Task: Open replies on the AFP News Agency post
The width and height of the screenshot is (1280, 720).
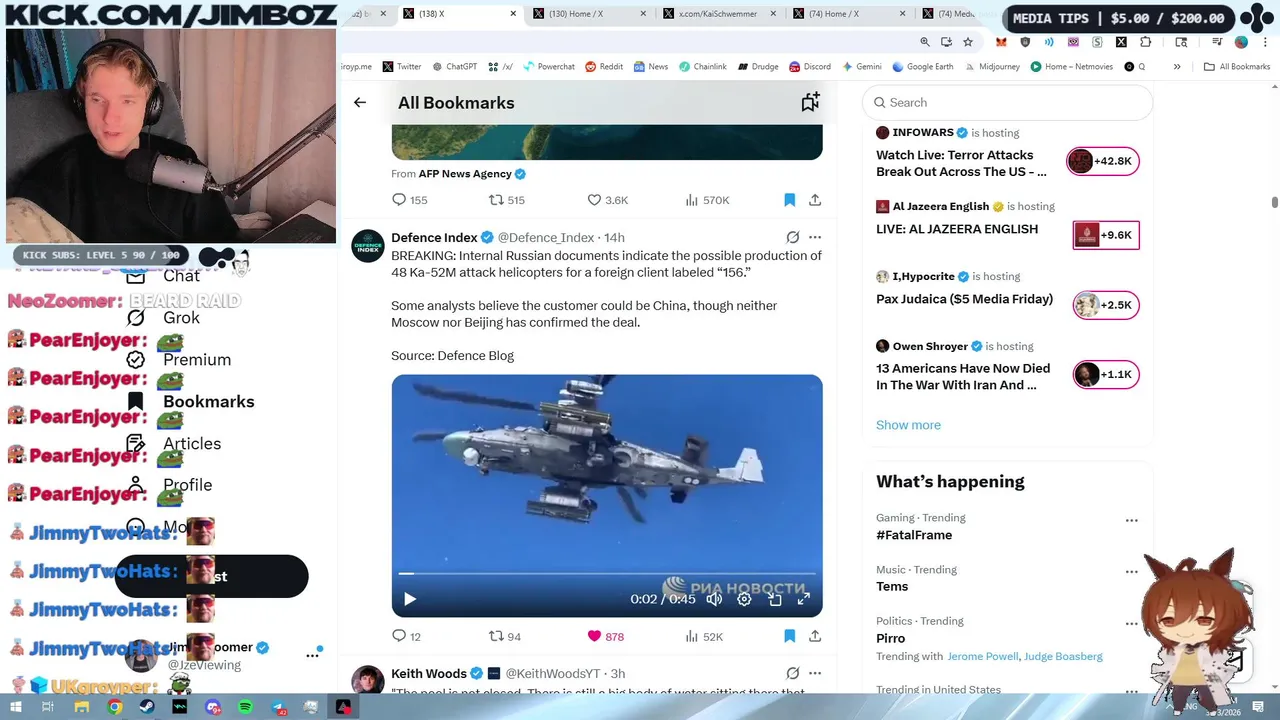Action: coord(409,200)
